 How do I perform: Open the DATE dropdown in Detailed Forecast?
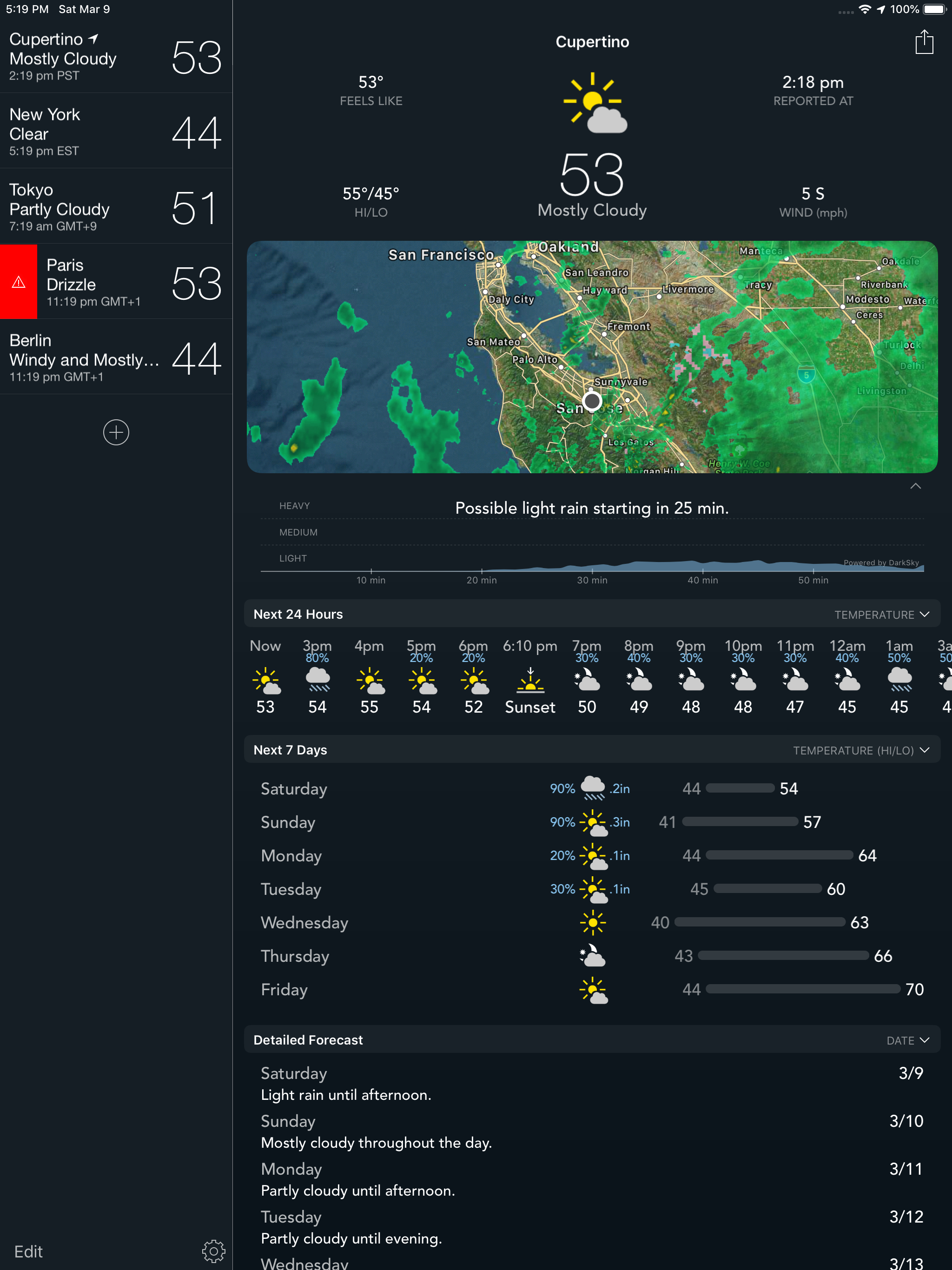click(x=907, y=1040)
